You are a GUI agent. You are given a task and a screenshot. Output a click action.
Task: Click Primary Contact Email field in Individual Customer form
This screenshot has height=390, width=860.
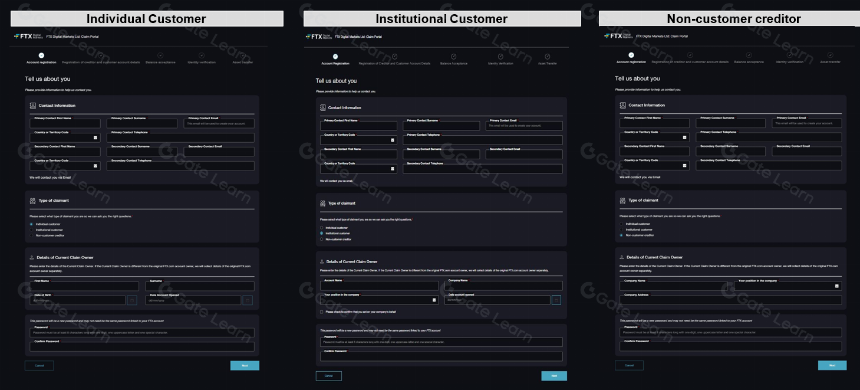[219, 123]
